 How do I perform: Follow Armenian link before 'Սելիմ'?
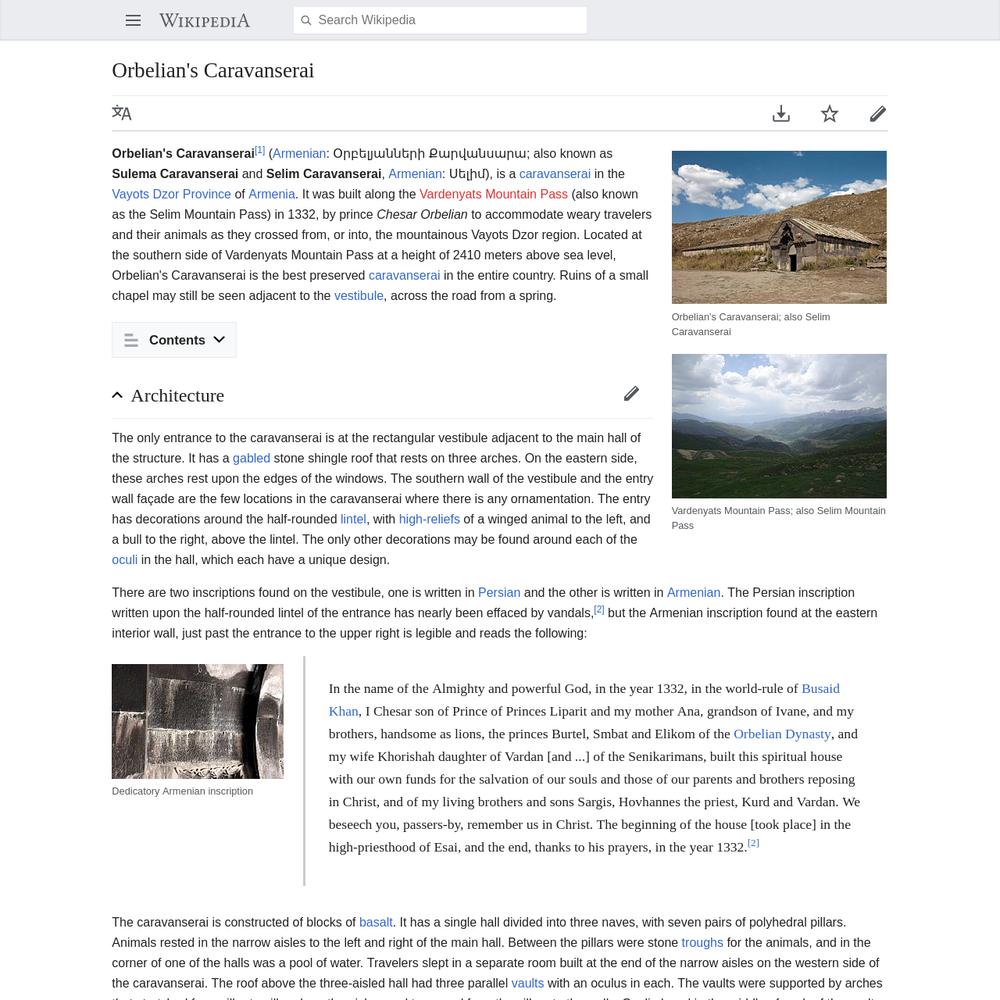click(x=415, y=174)
